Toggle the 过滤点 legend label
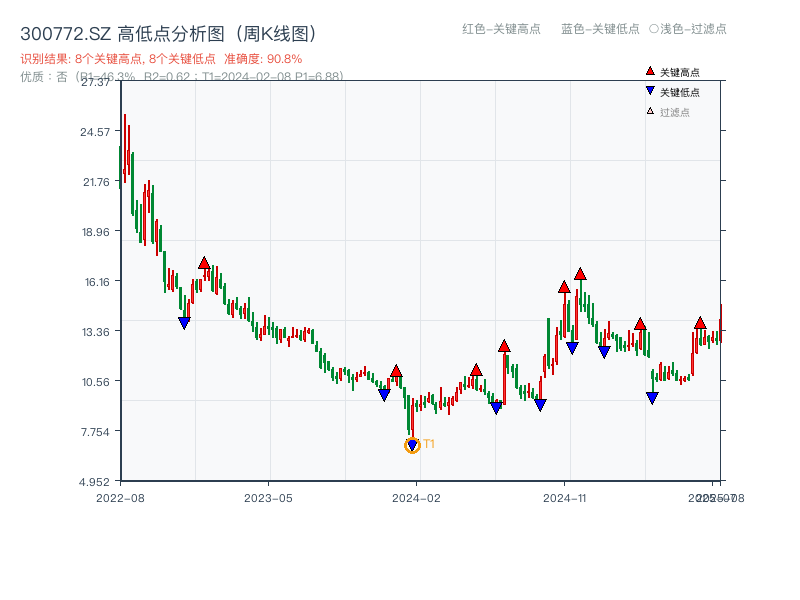This screenshot has height=600, width=800. [x=675, y=112]
